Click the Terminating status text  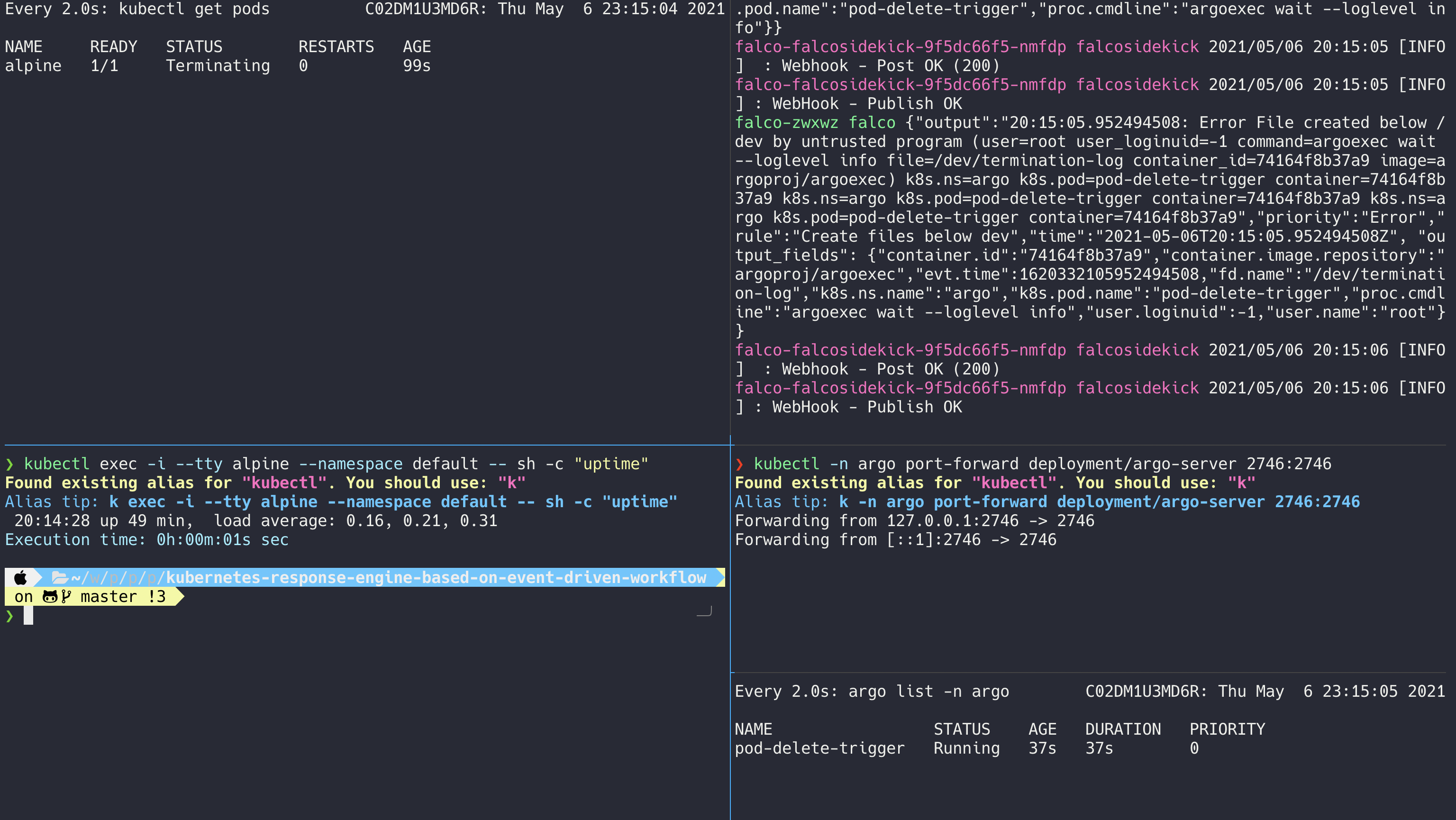coord(218,66)
